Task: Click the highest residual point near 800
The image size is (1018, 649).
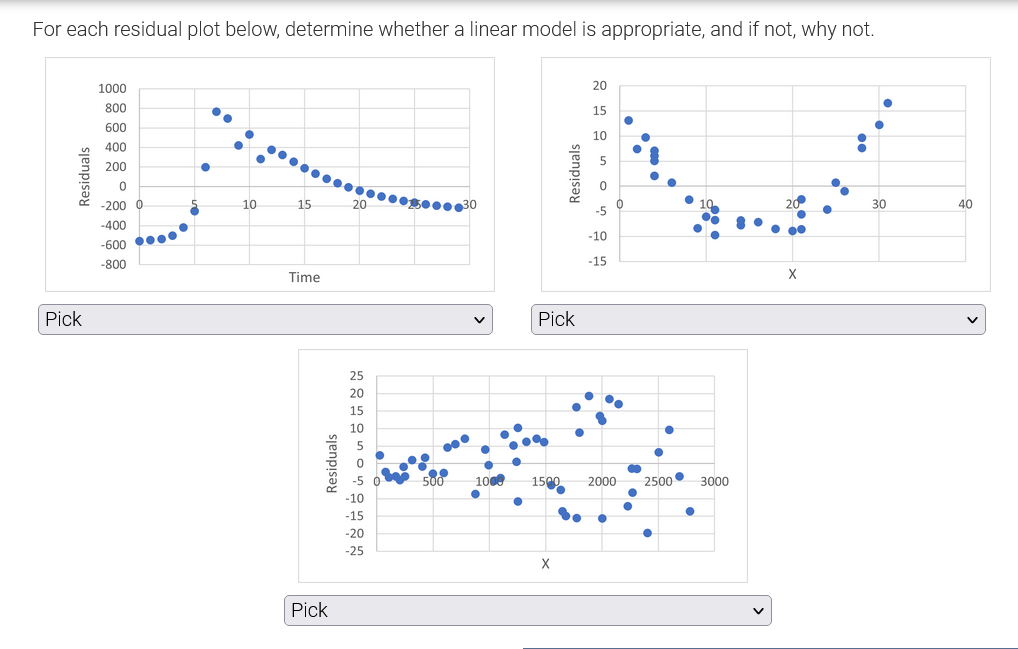Action: (x=216, y=110)
